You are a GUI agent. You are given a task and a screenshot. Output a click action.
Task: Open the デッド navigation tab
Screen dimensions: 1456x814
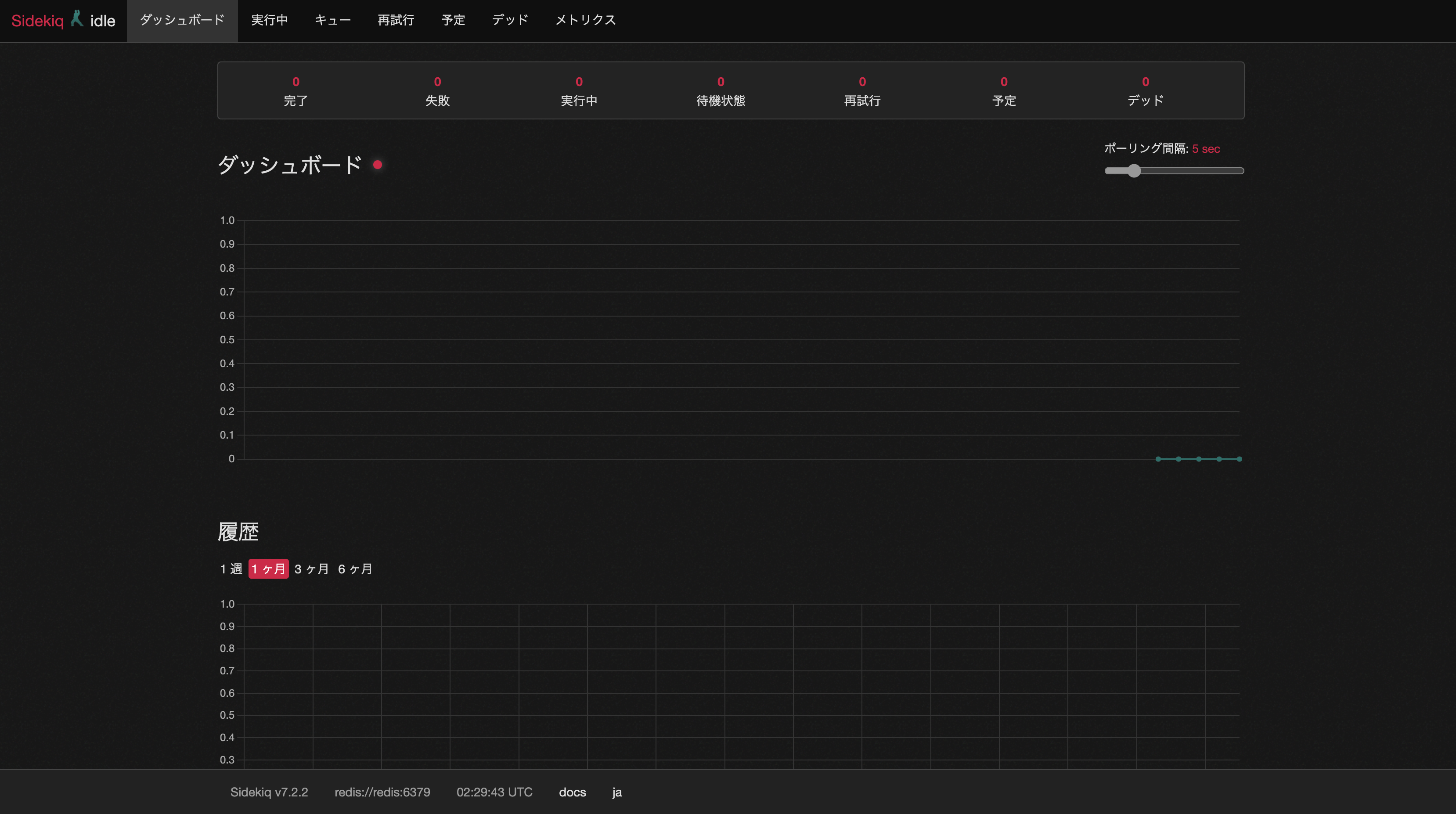(x=510, y=20)
